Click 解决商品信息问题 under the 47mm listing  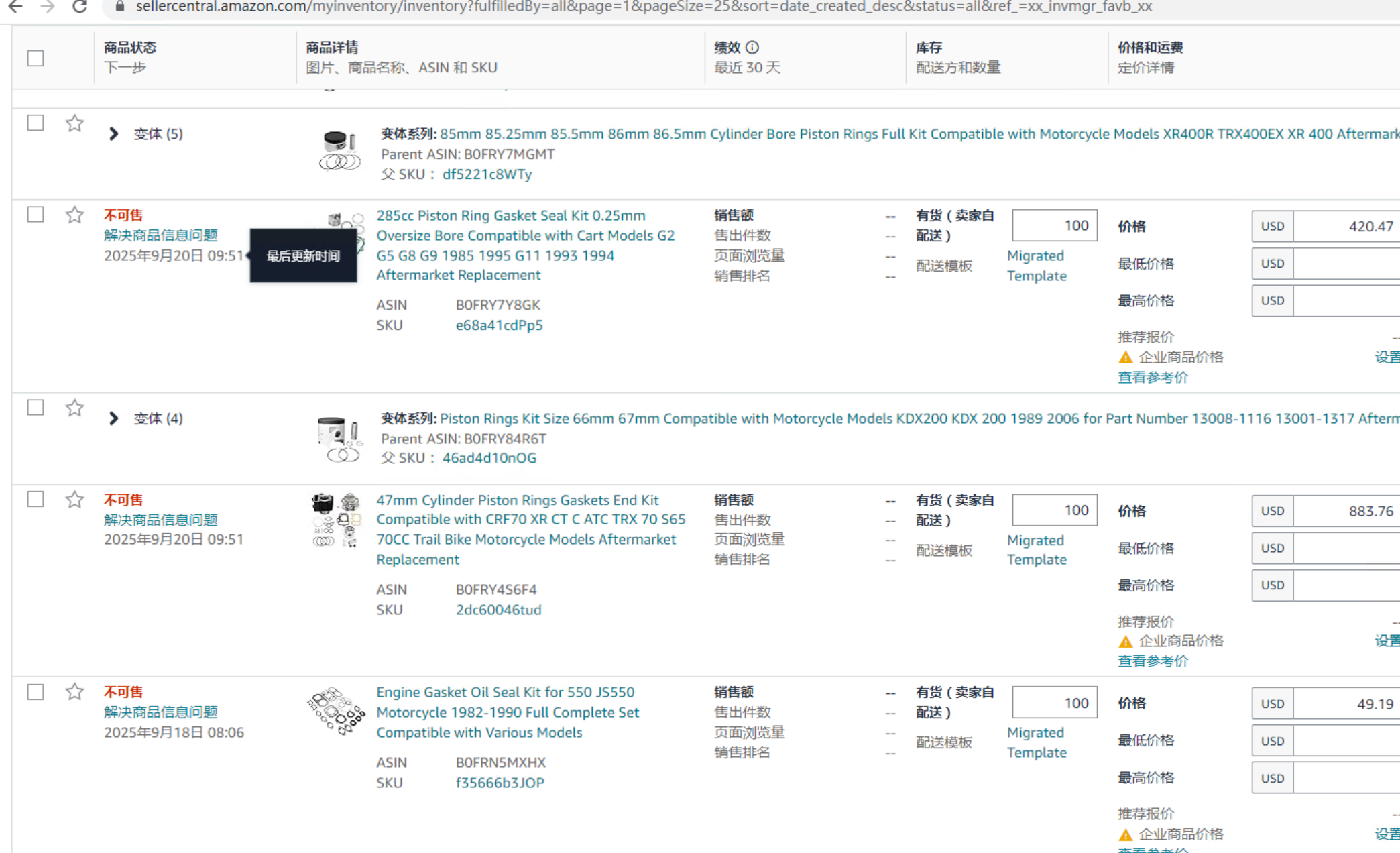click(161, 520)
